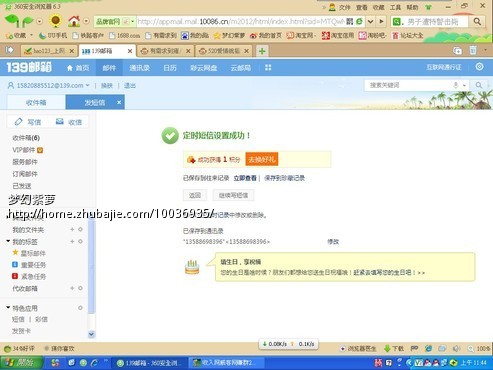This screenshot has height=370, width=493.
Task: Open 139 mail settings gear icon
Action: pyautogui.click(x=479, y=67)
